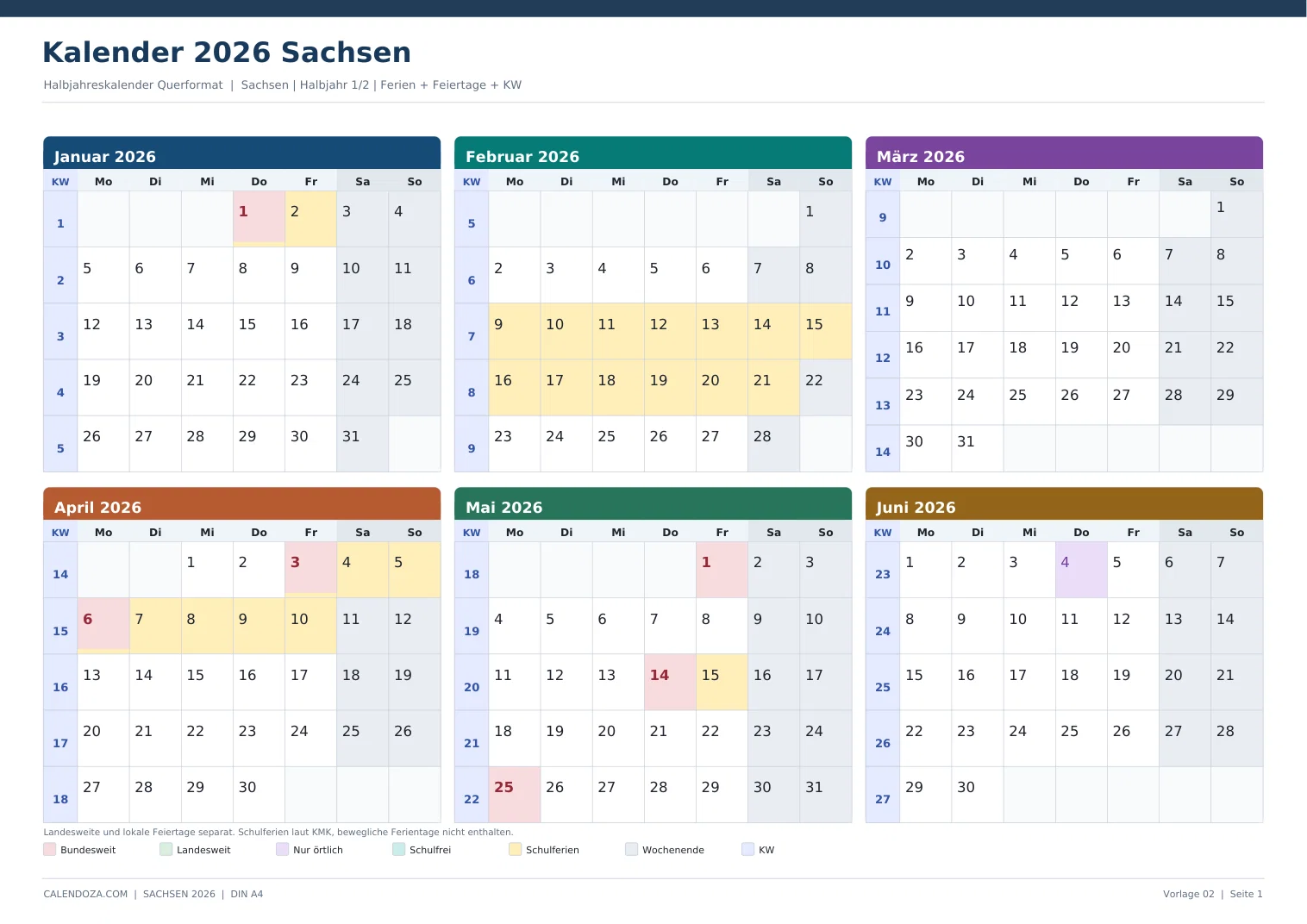Click May 25 holiday cell
This screenshot has width=1307, height=924.
click(515, 795)
